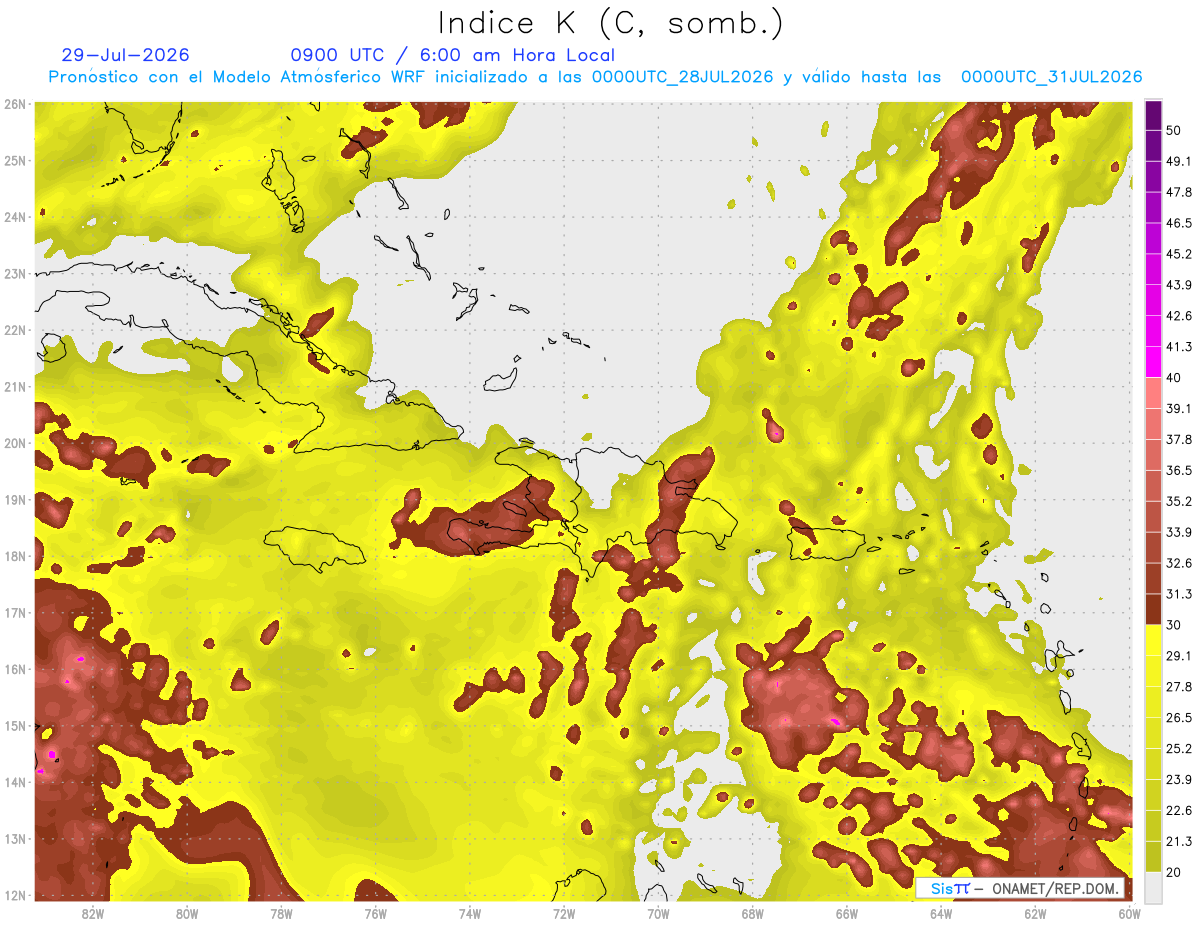
Task: Click the "62W" longitude axis label
Action: click(x=1036, y=913)
